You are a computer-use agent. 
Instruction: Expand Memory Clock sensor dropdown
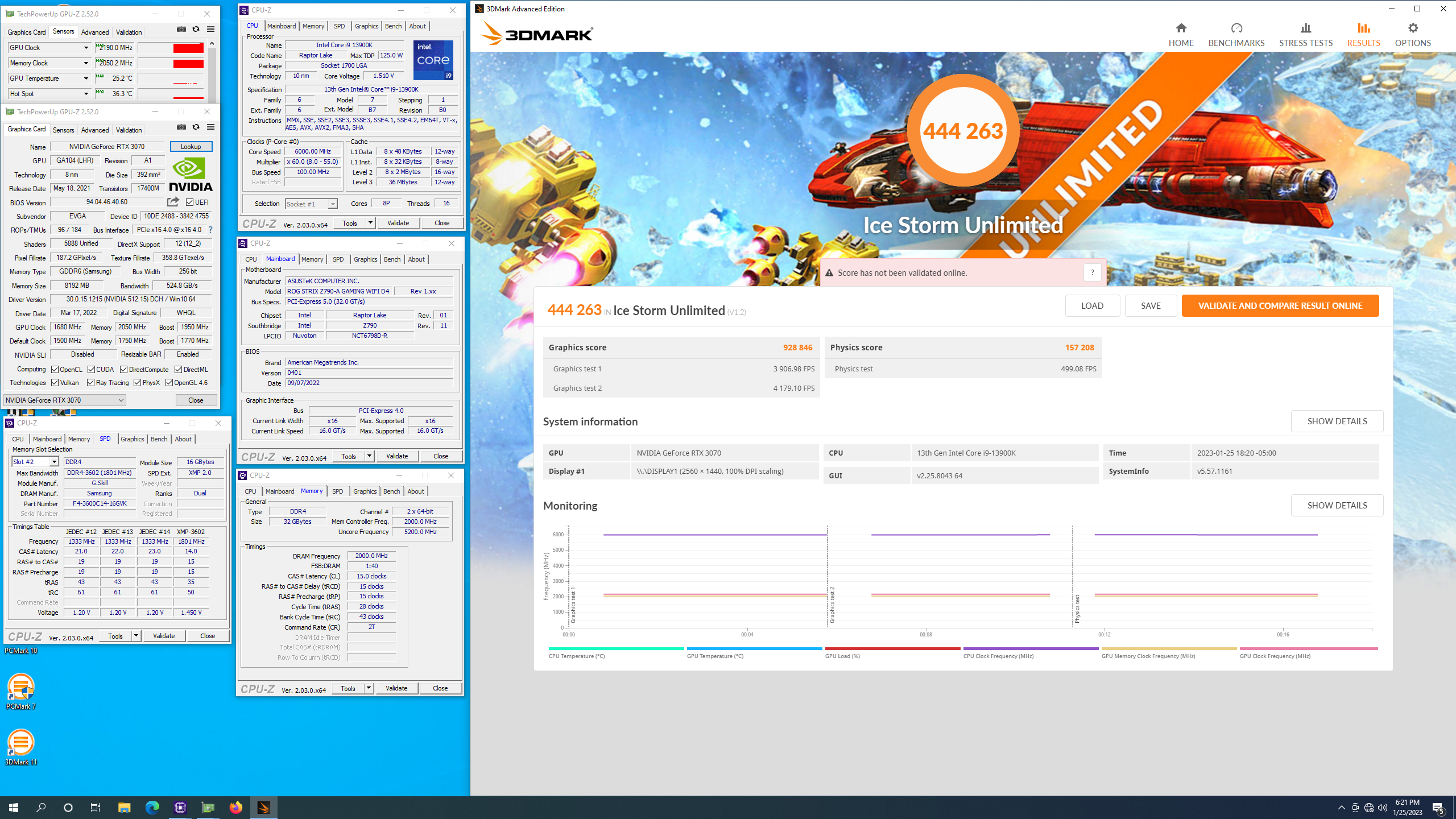[86, 63]
